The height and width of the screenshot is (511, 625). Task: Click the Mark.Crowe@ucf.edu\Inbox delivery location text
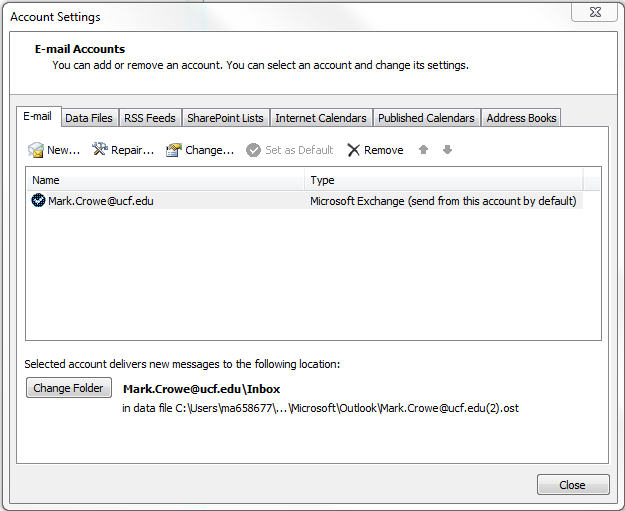tap(202, 389)
